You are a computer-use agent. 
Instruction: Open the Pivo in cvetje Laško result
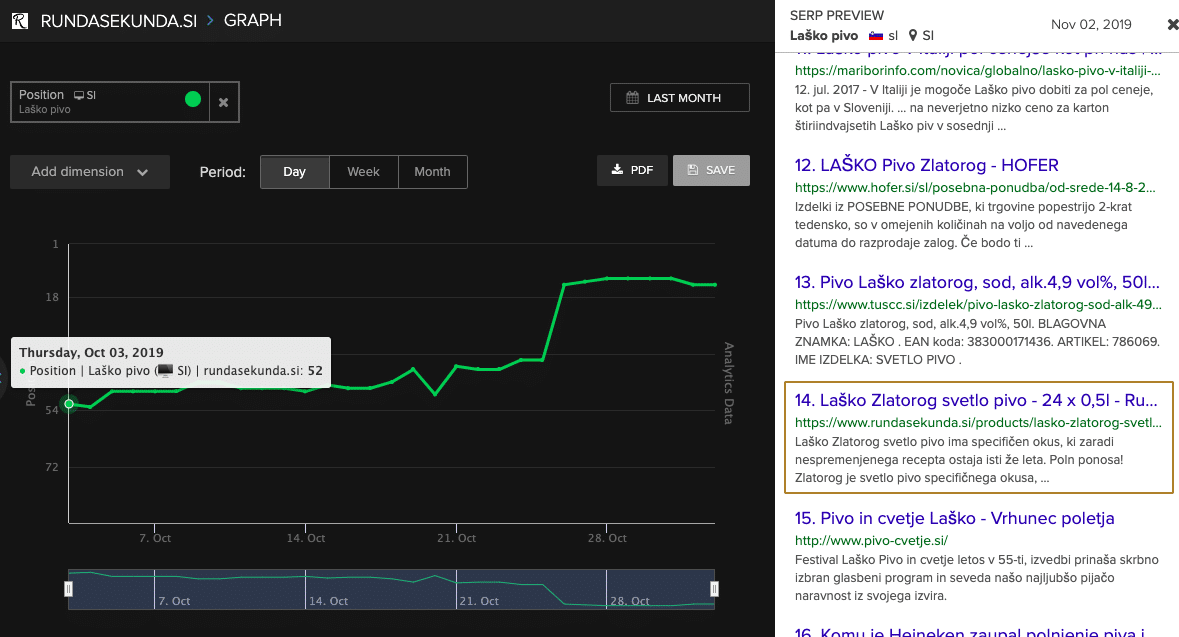click(x=954, y=518)
